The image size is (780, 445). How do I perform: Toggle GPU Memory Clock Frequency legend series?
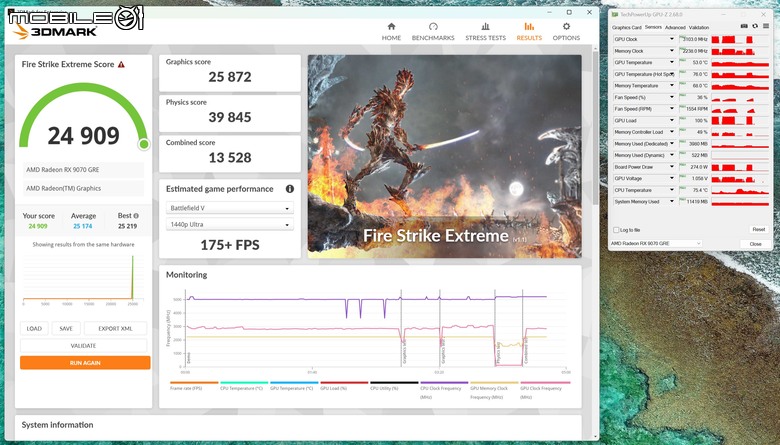tap(494, 390)
